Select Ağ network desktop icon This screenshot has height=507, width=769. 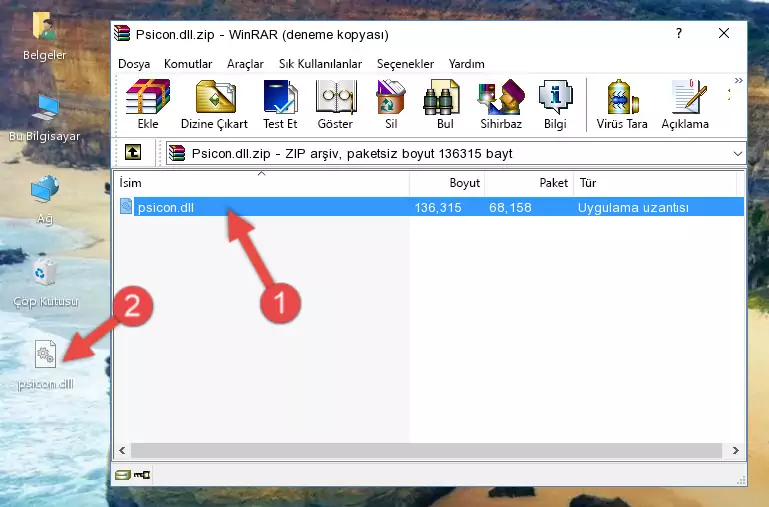pyautogui.click(x=45, y=200)
